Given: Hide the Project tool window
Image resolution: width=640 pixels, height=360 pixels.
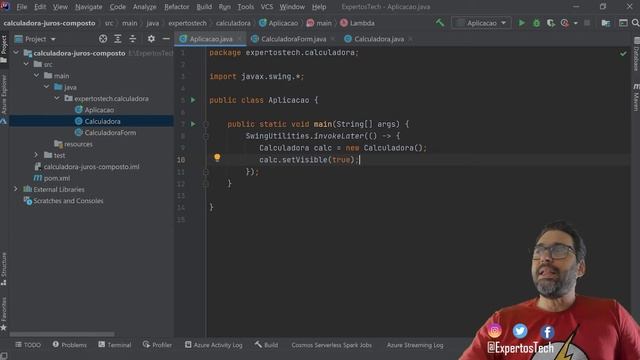Looking at the screenshot, I should coord(166,39).
